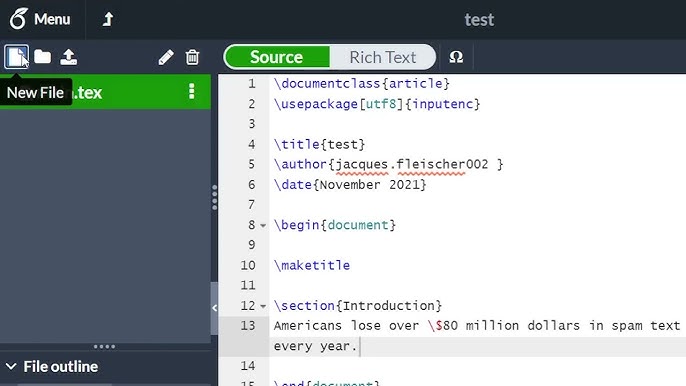Click the Overleaf logo icon

18,19
